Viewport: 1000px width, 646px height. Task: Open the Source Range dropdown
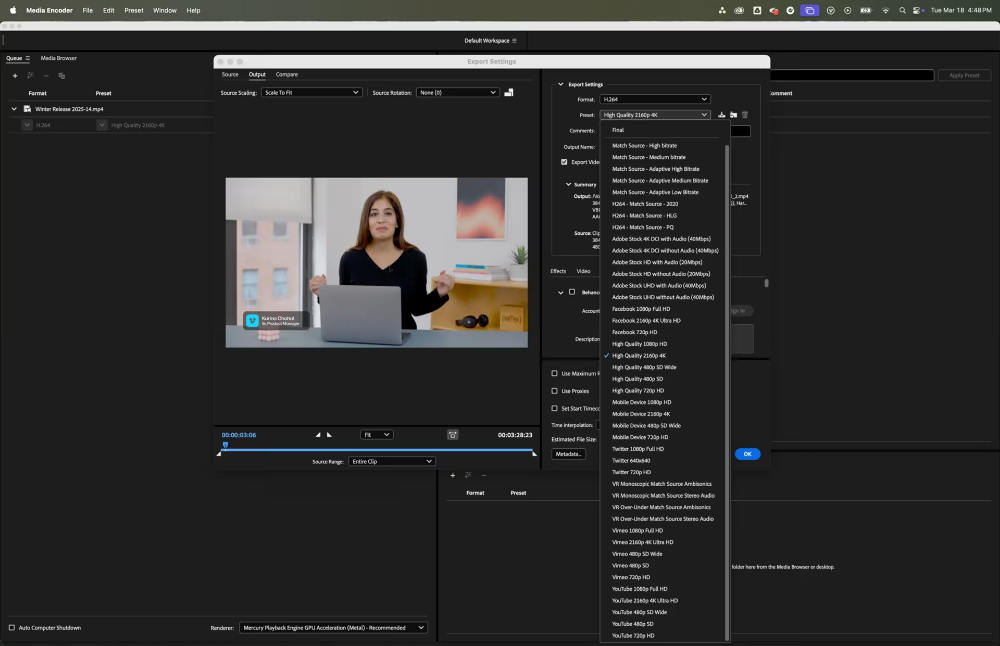391,461
